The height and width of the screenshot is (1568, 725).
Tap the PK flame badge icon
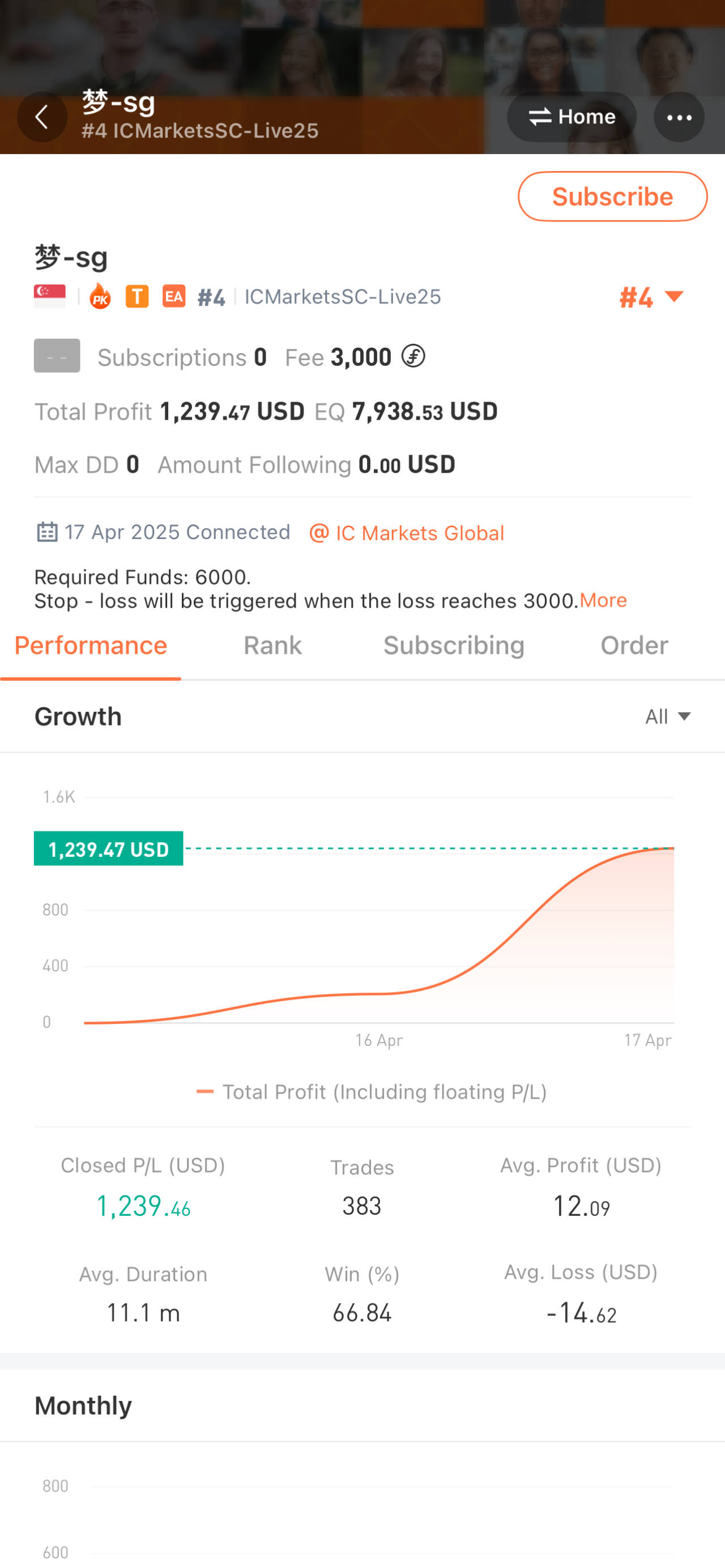100,297
